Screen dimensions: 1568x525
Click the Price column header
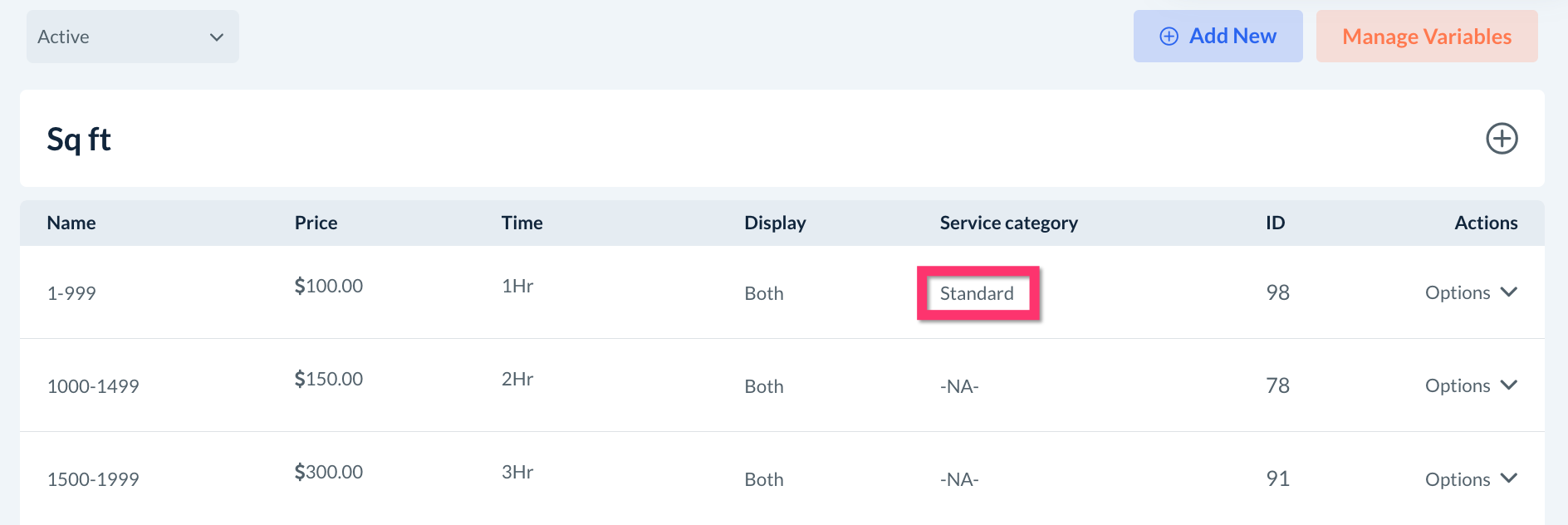coord(316,223)
